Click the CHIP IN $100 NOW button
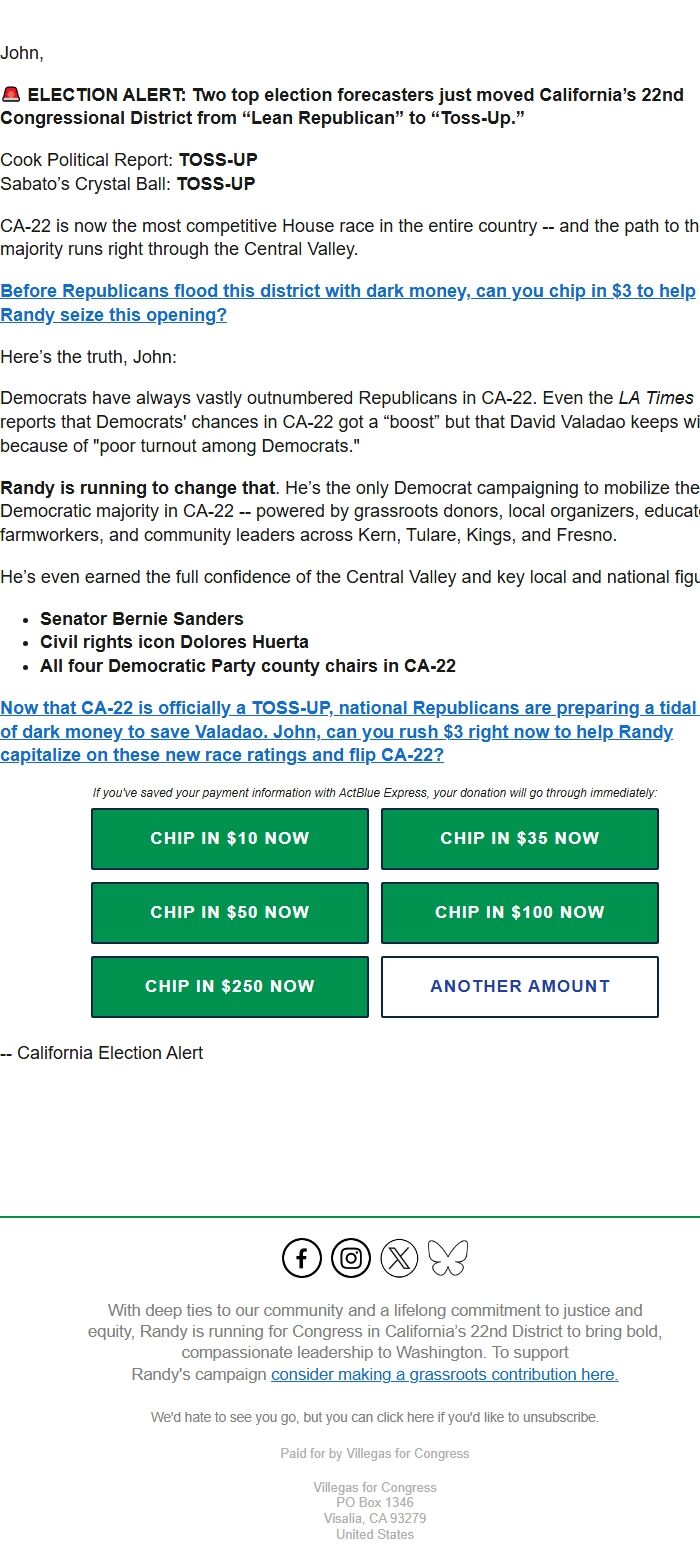700x1563 pixels. (519, 912)
